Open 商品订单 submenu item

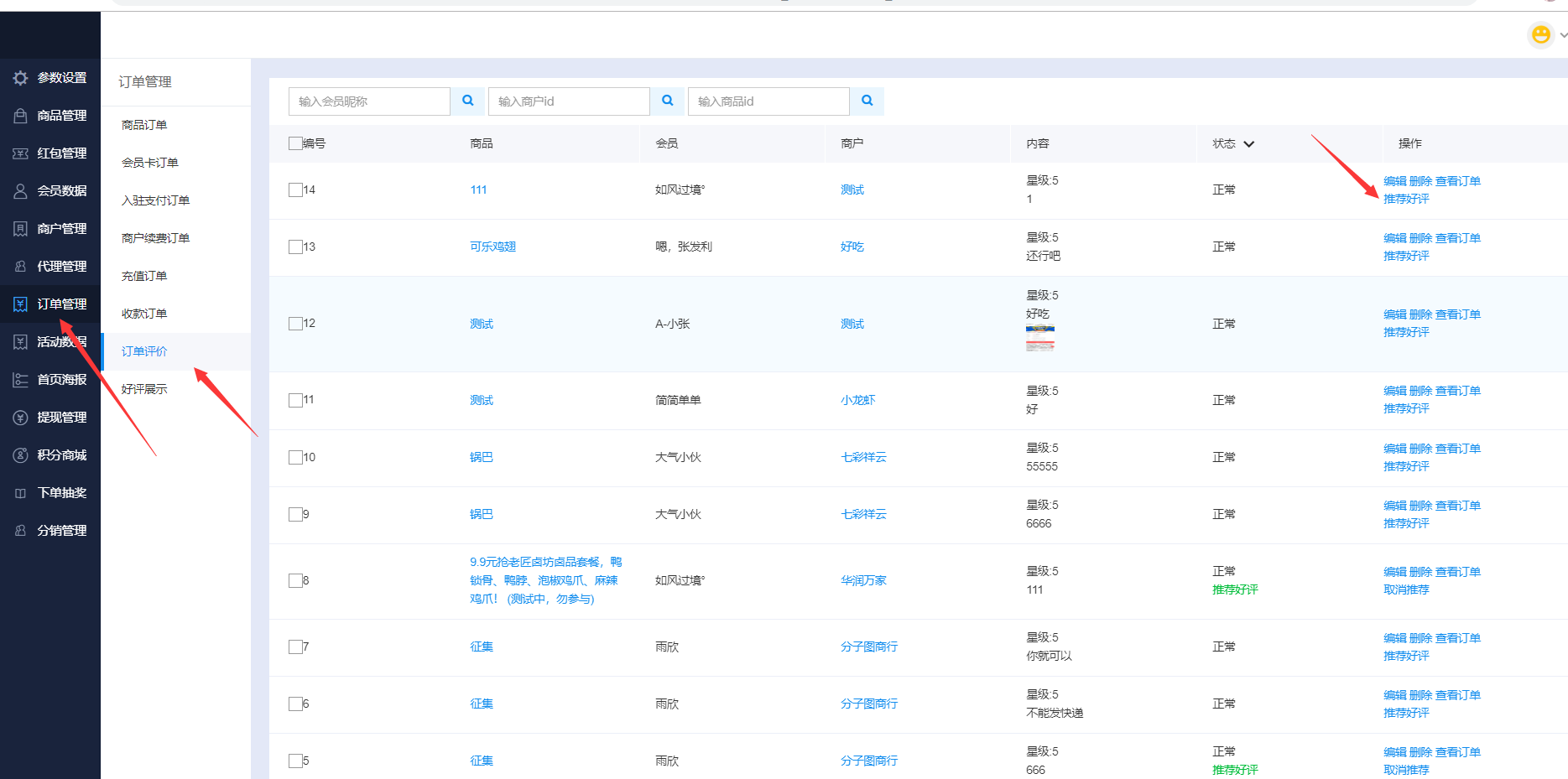144,125
